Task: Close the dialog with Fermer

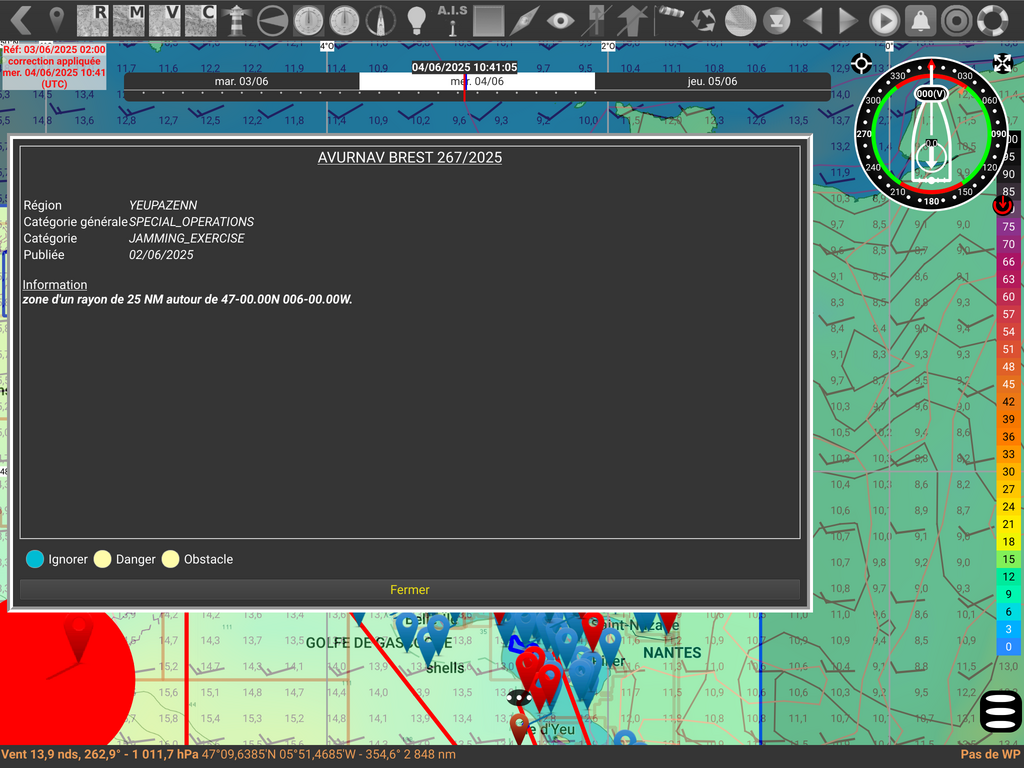Action: pyautogui.click(x=409, y=590)
